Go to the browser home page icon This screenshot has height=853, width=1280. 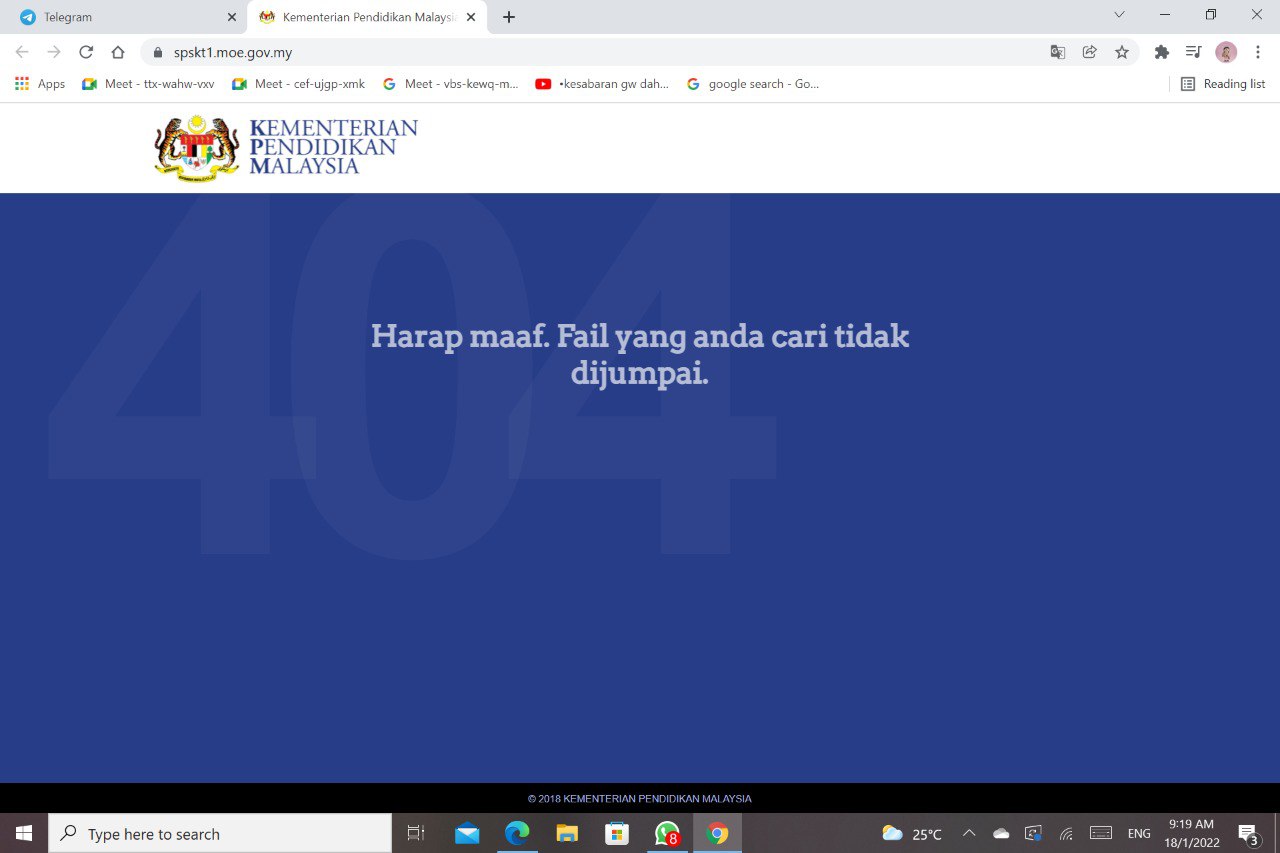[118, 52]
